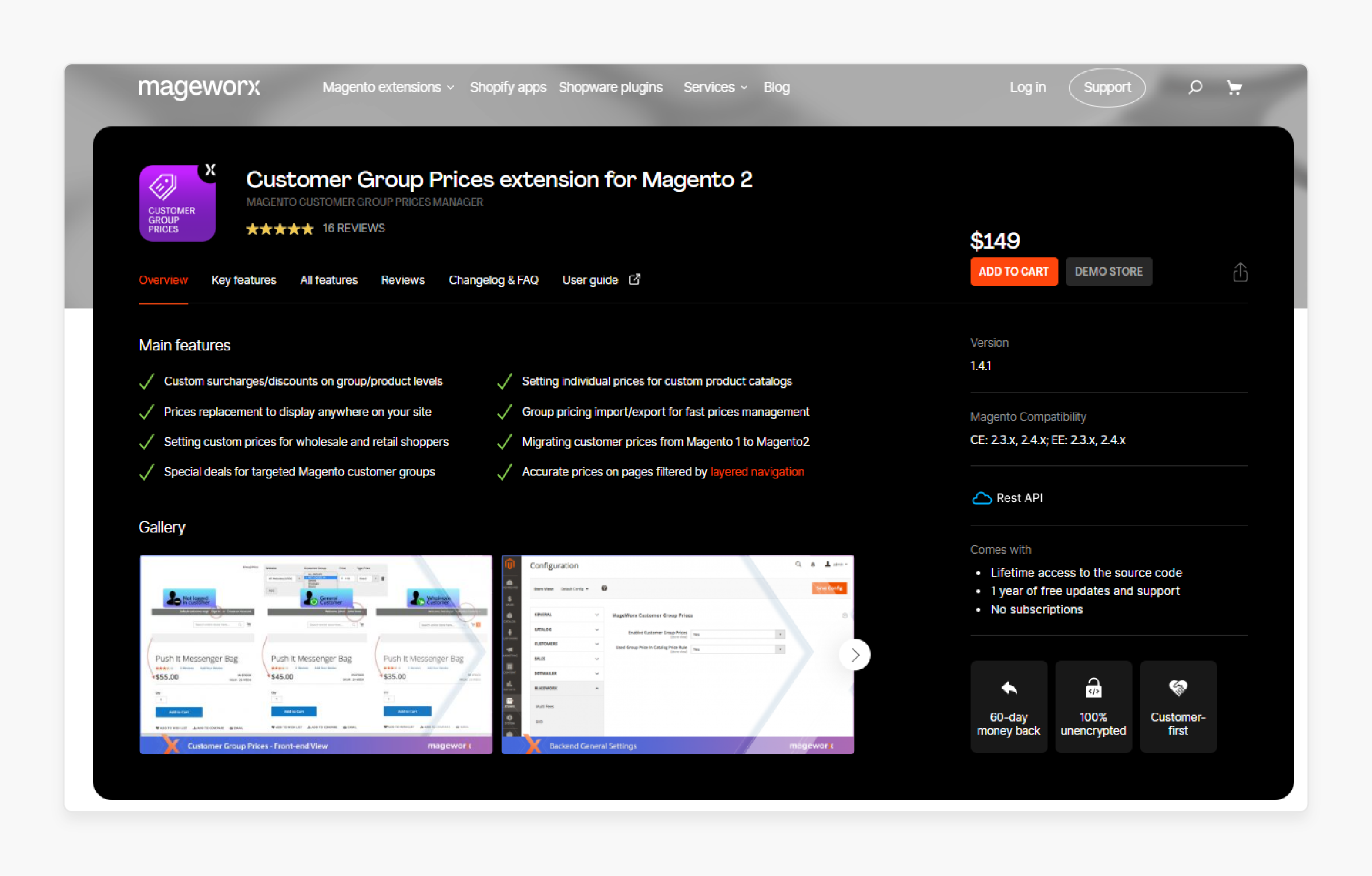Click the DEMO STORE button

click(1108, 272)
